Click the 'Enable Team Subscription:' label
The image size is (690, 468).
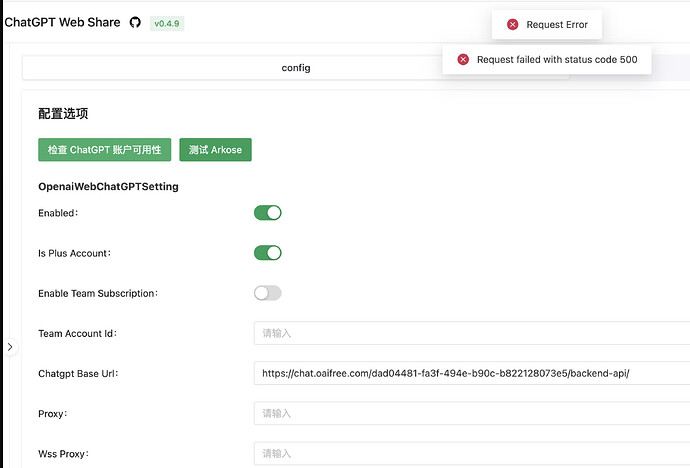click(98, 293)
